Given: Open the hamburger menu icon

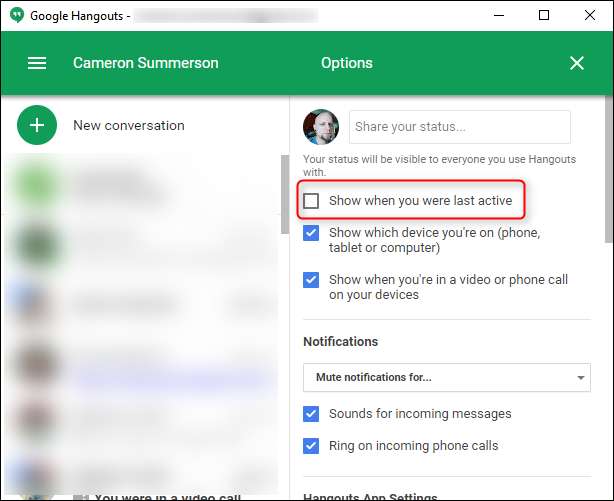Looking at the screenshot, I should 37,63.
